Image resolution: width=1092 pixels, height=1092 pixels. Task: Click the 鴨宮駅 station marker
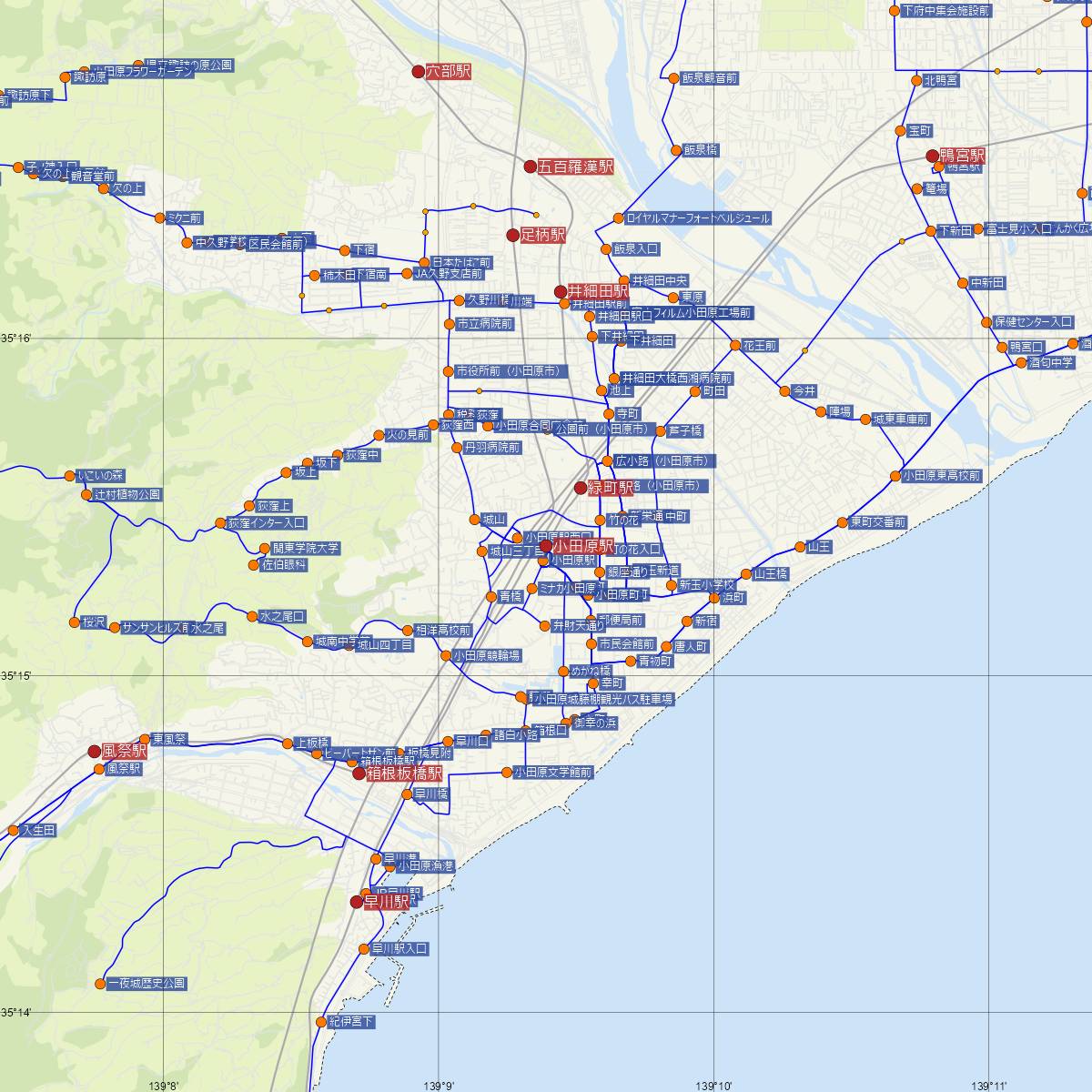click(x=932, y=157)
